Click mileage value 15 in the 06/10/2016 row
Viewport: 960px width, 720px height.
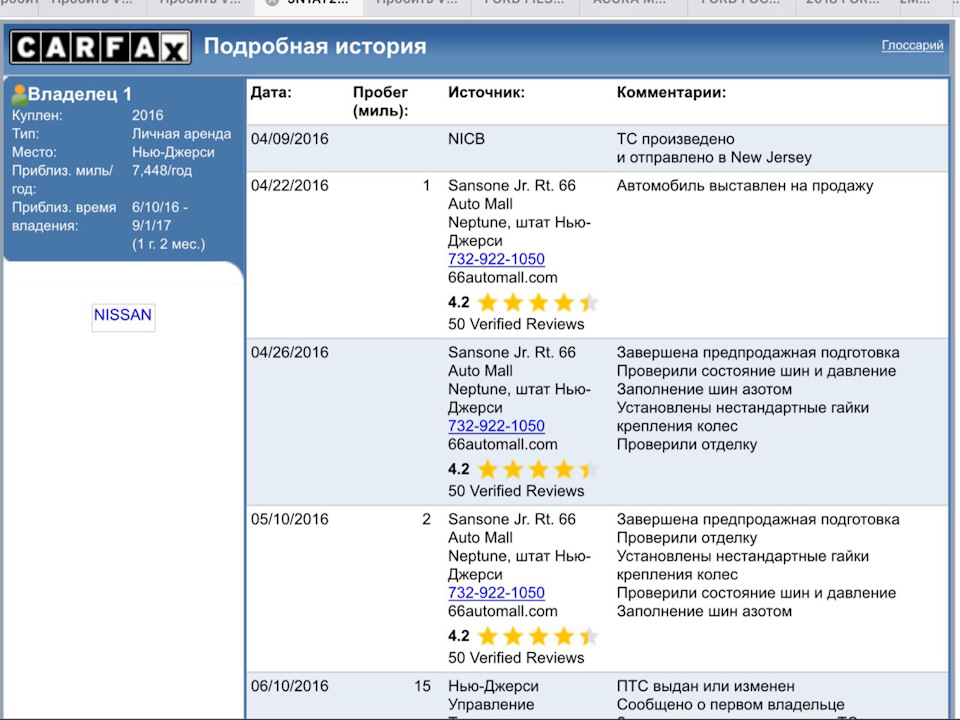pos(422,686)
